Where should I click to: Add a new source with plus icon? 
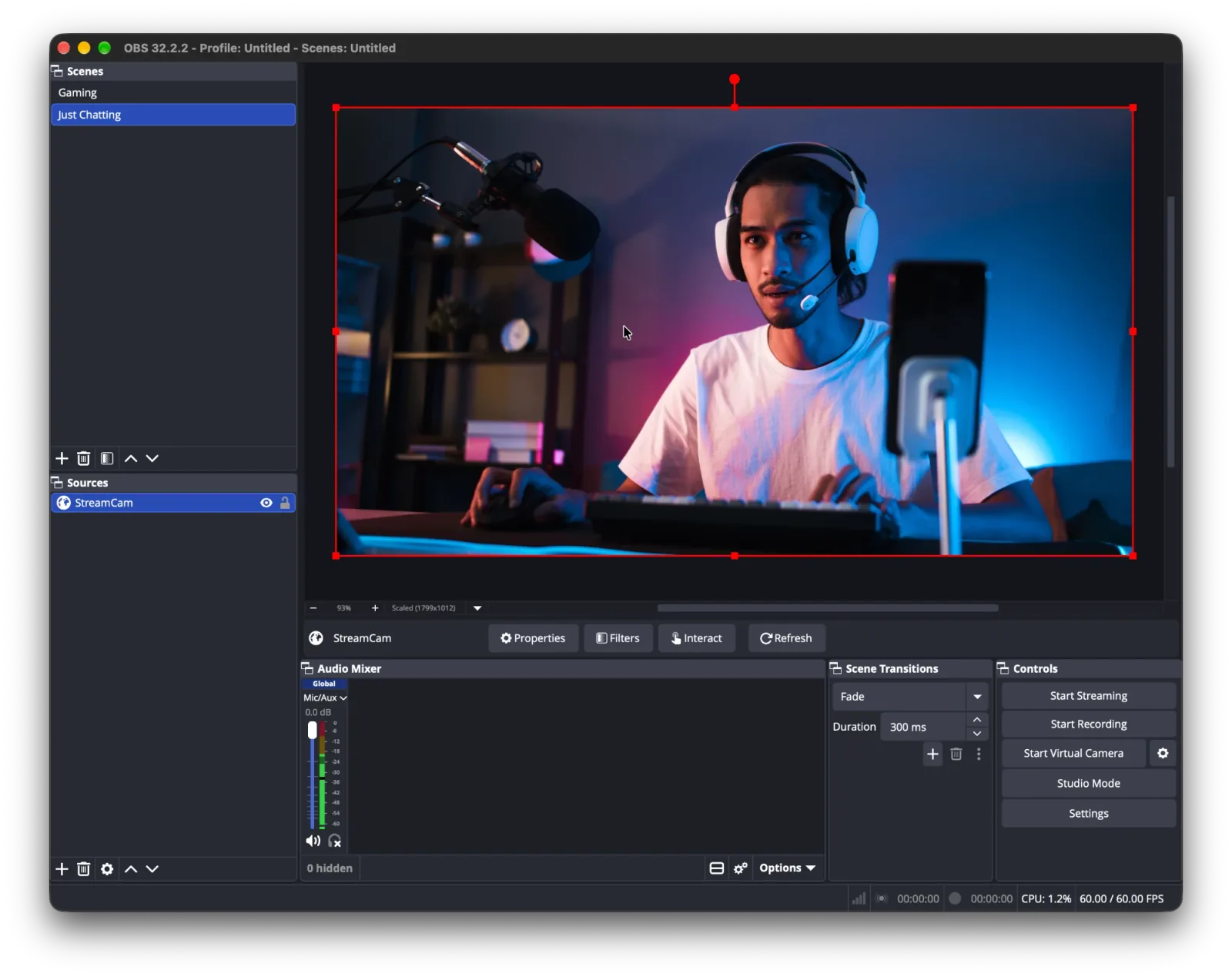[62, 869]
